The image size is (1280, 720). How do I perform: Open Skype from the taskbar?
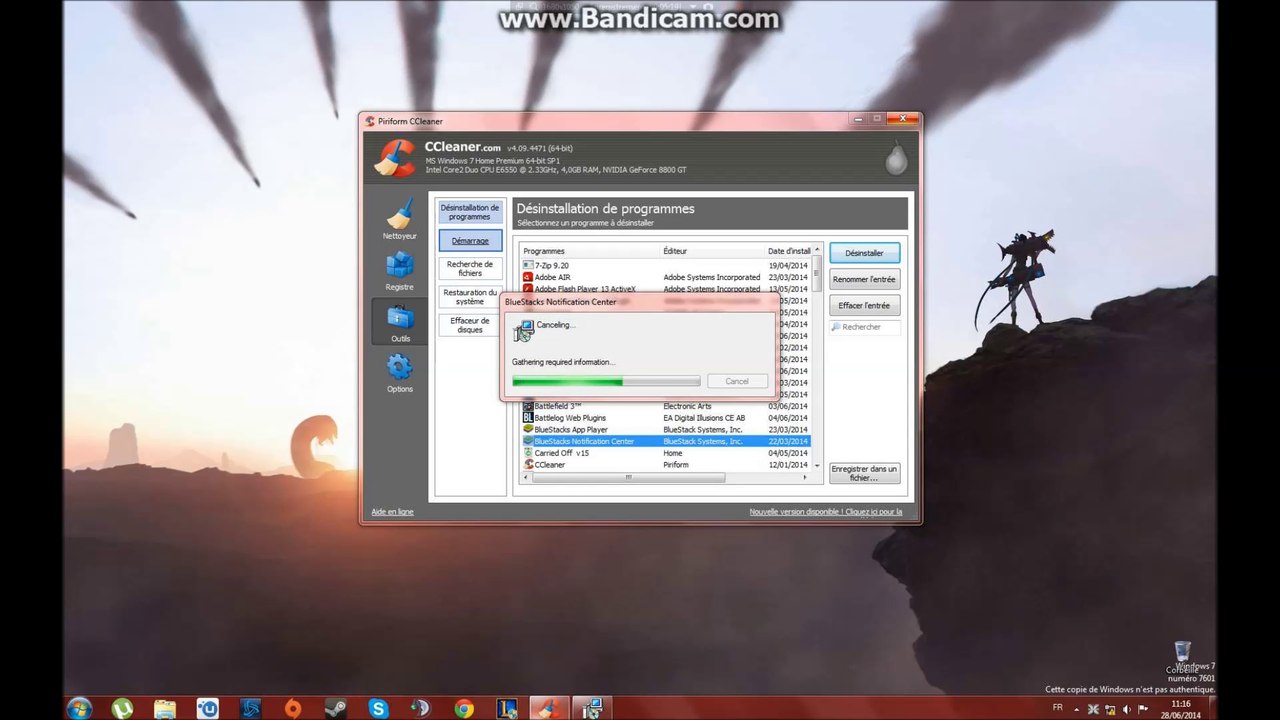click(x=378, y=708)
